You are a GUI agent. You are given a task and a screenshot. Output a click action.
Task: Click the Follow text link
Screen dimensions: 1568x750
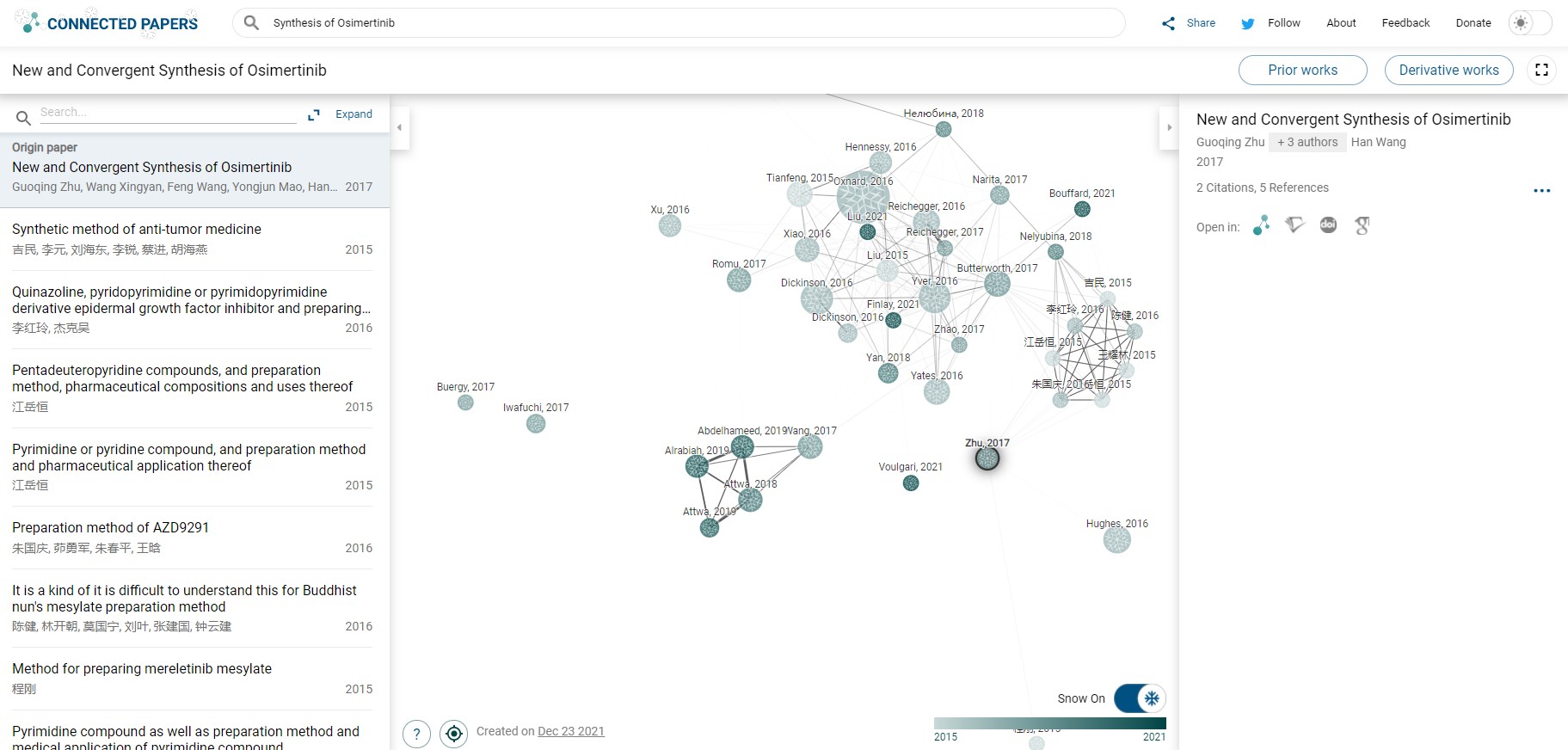tap(1284, 23)
